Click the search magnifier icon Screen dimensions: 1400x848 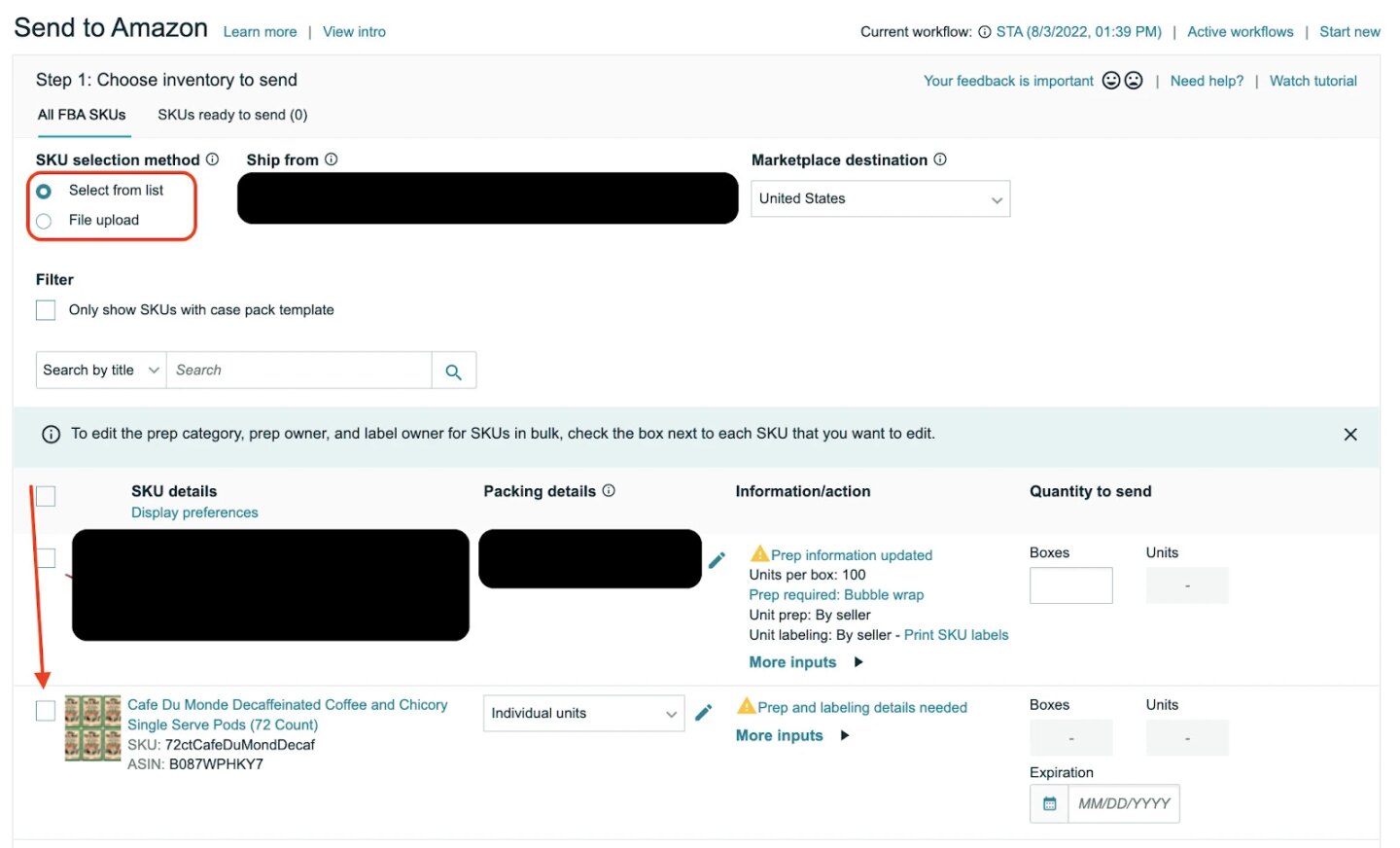[x=453, y=370]
